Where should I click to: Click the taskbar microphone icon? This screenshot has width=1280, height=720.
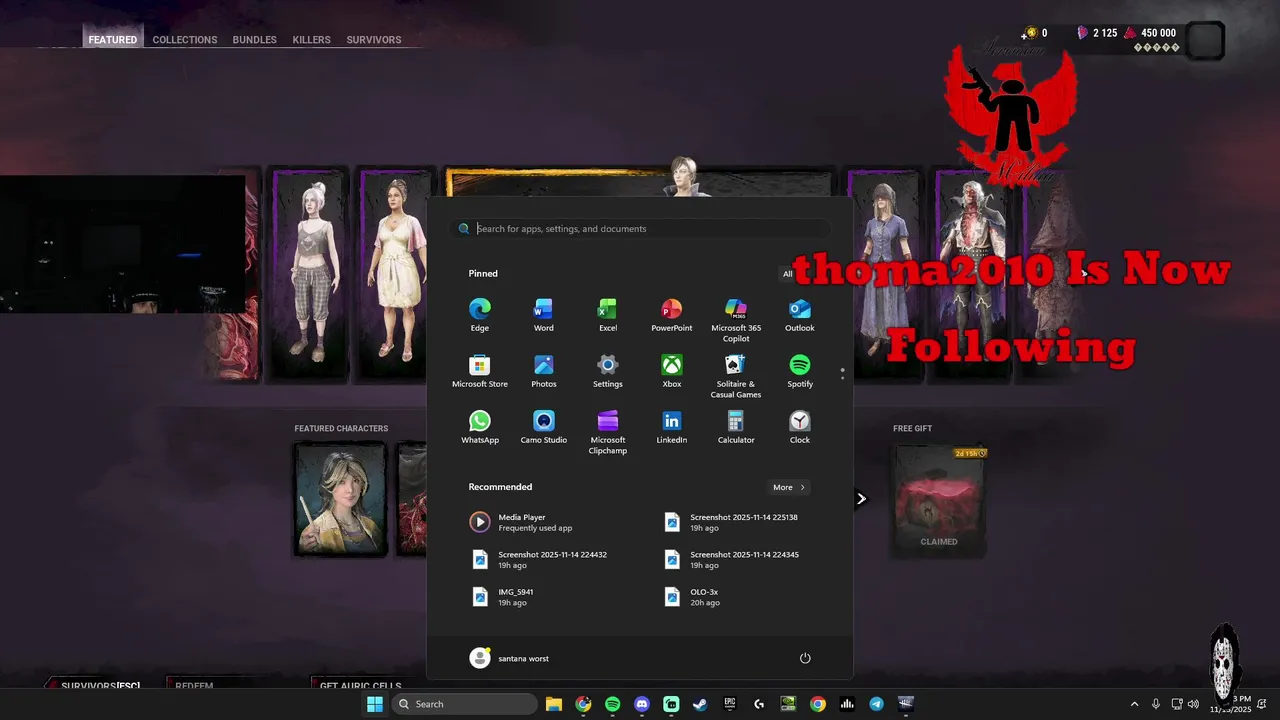1156,704
